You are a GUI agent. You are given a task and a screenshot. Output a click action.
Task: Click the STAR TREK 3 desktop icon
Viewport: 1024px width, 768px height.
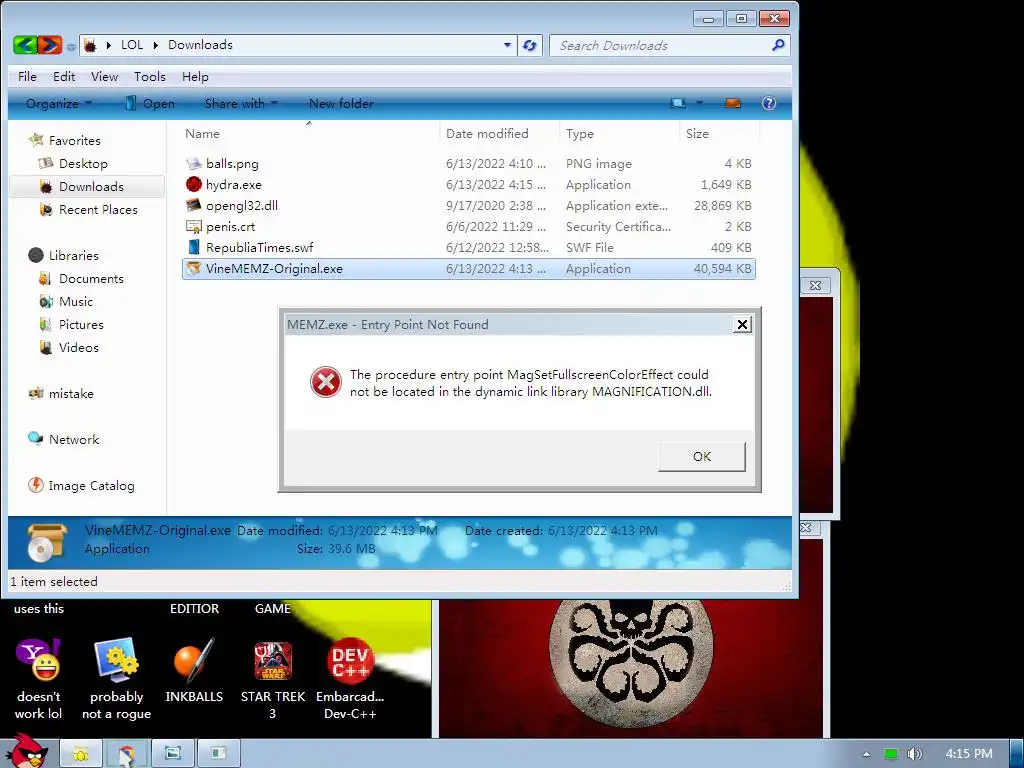(x=273, y=677)
